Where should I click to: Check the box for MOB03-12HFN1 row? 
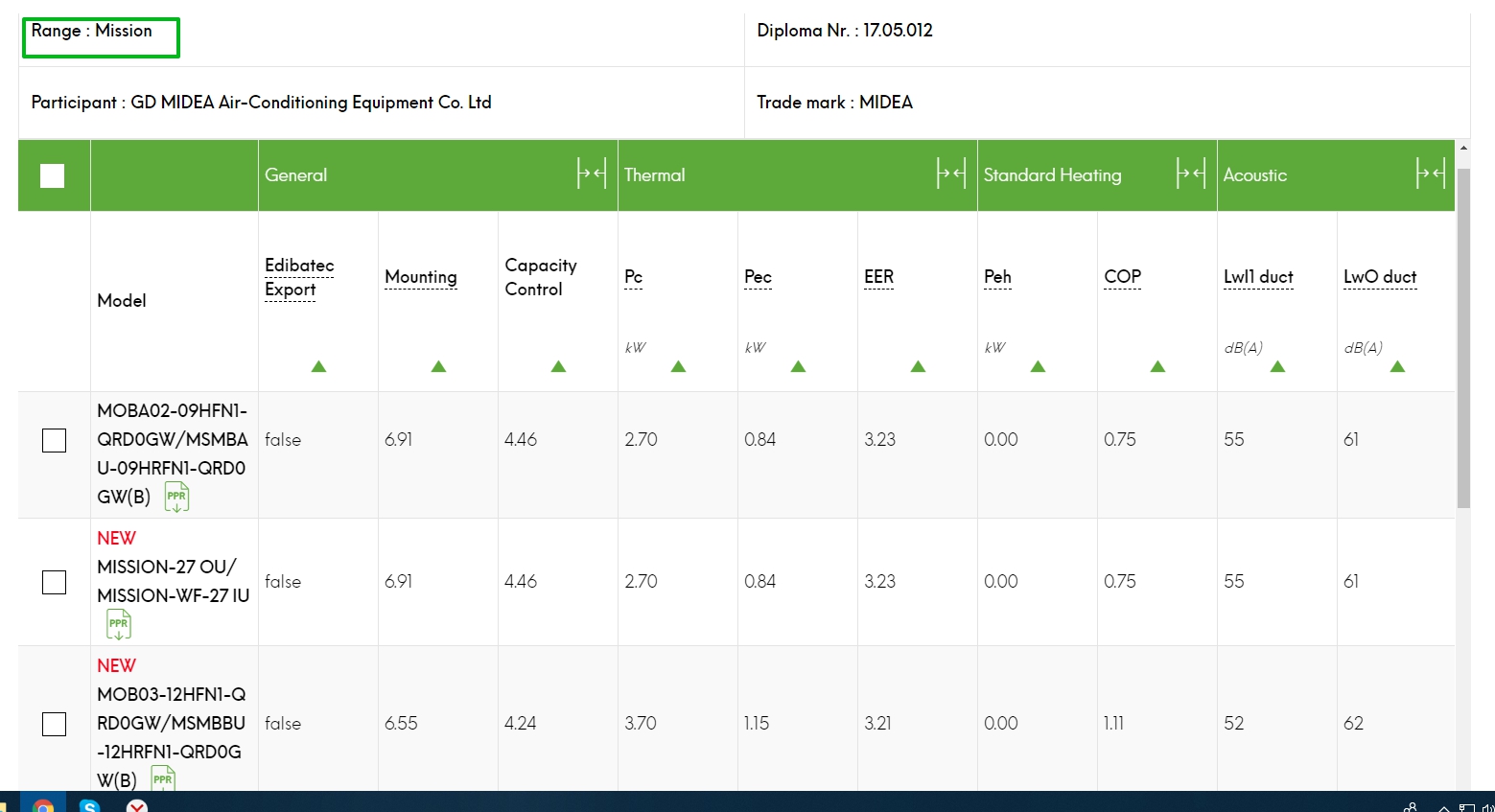pos(55,724)
